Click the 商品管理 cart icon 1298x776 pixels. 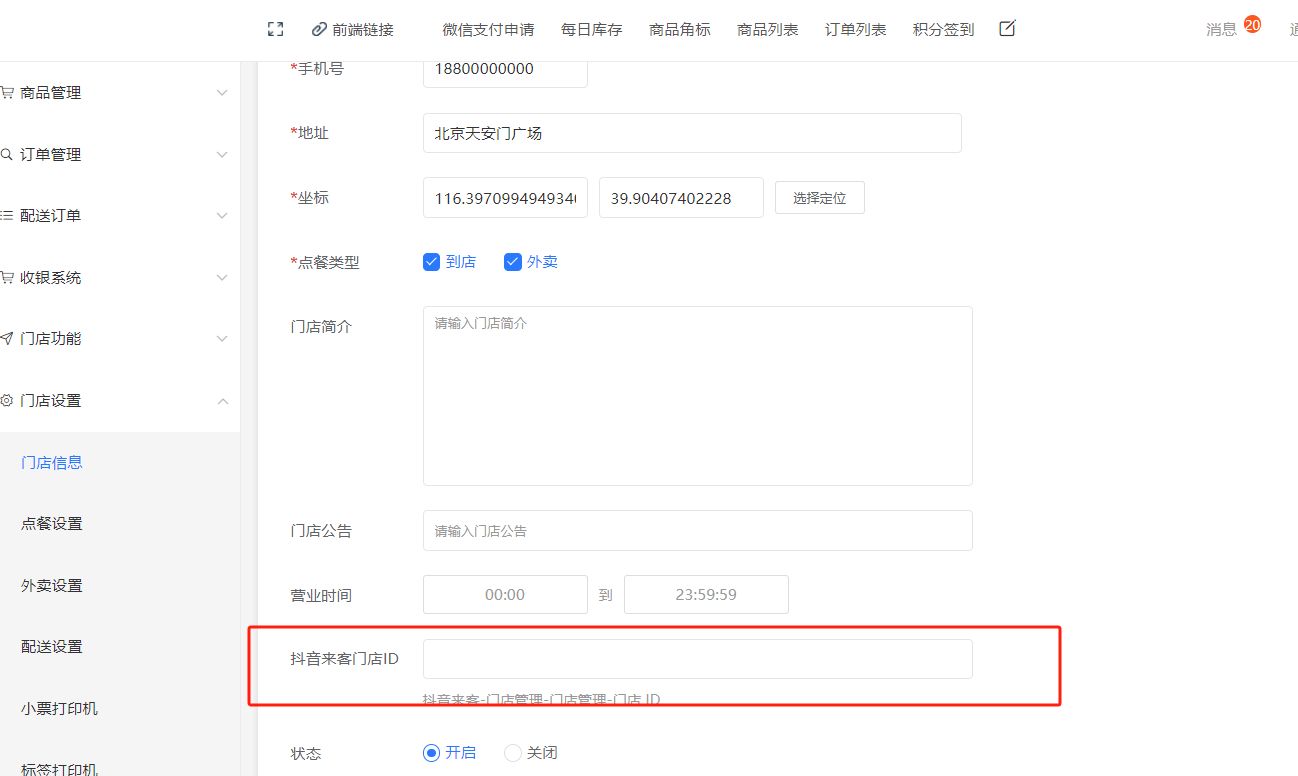pyautogui.click(x=7, y=93)
